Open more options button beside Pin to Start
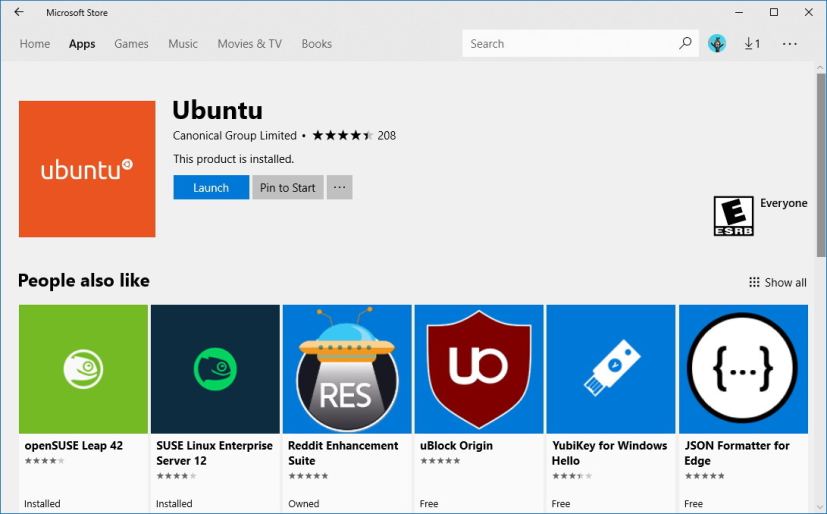Image resolution: width=827 pixels, height=514 pixels. pos(339,187)
